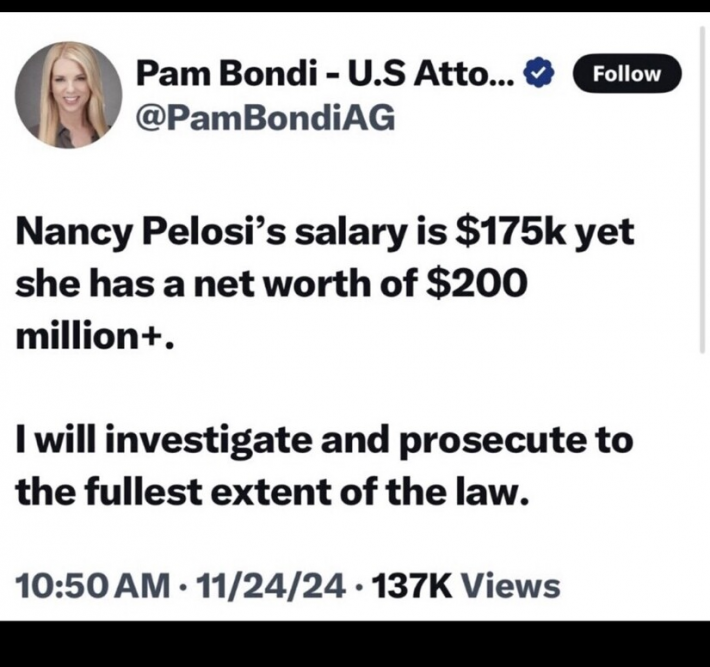
Task: Click the blue verified checkmark badge
Action: click(x=541, y=74)
